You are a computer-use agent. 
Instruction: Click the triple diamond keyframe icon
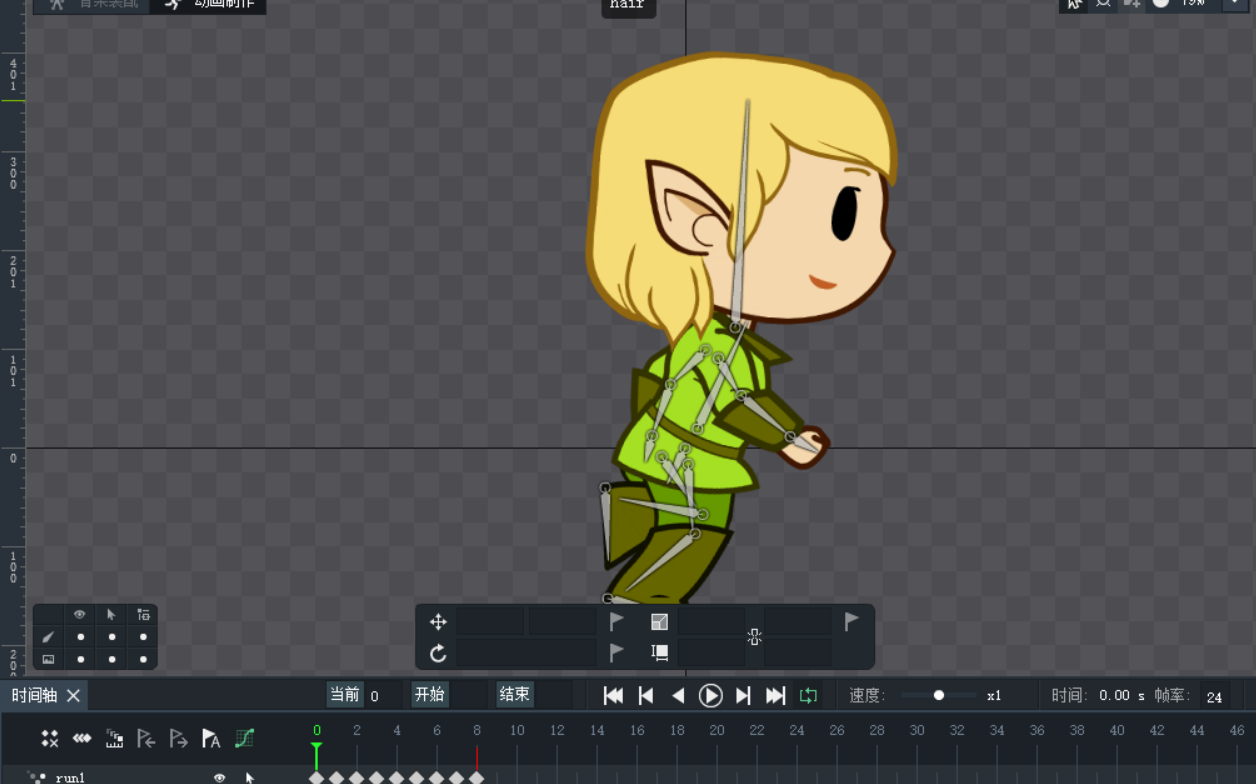[x=82, y=739]
